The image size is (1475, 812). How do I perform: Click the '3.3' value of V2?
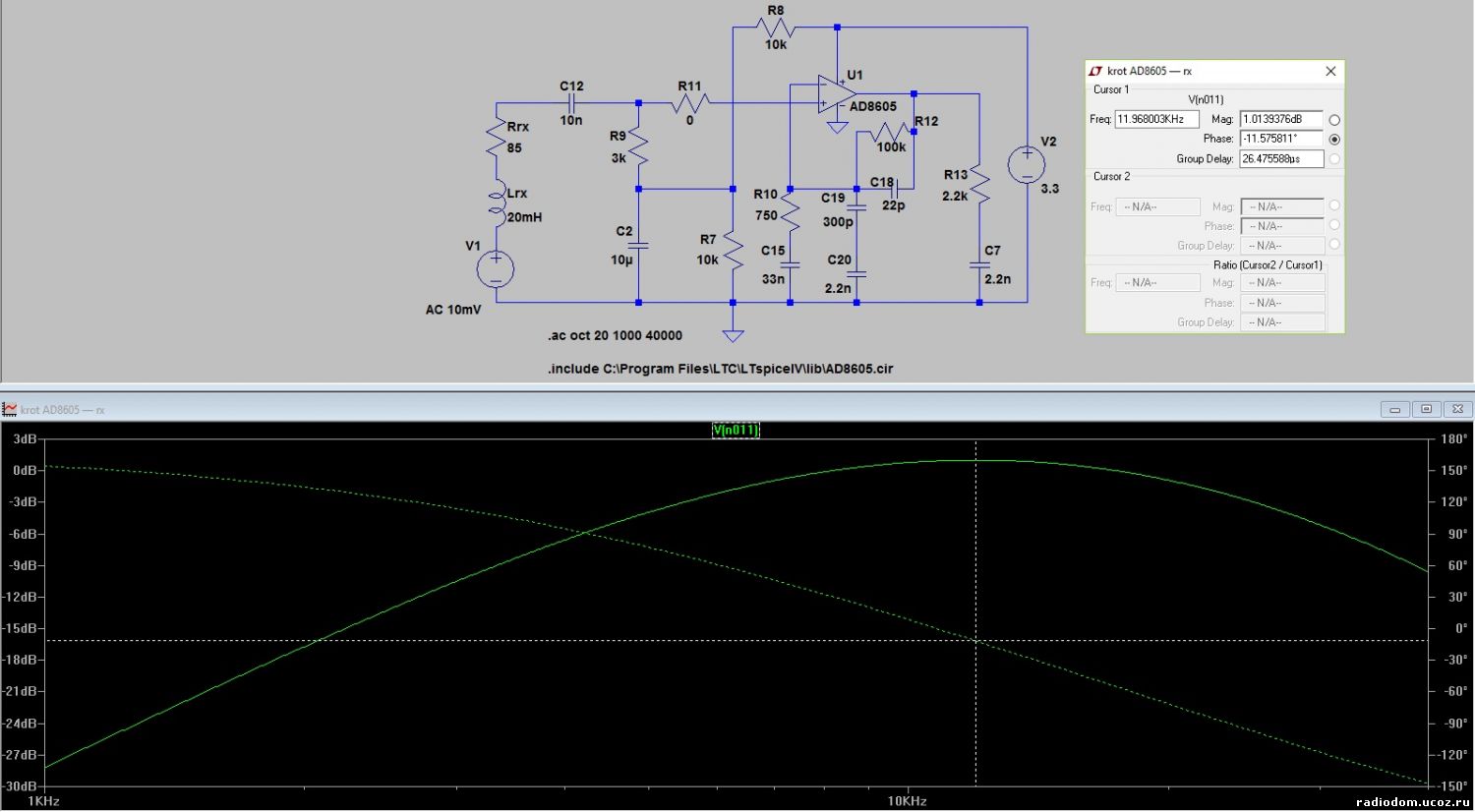point(1050,189)
